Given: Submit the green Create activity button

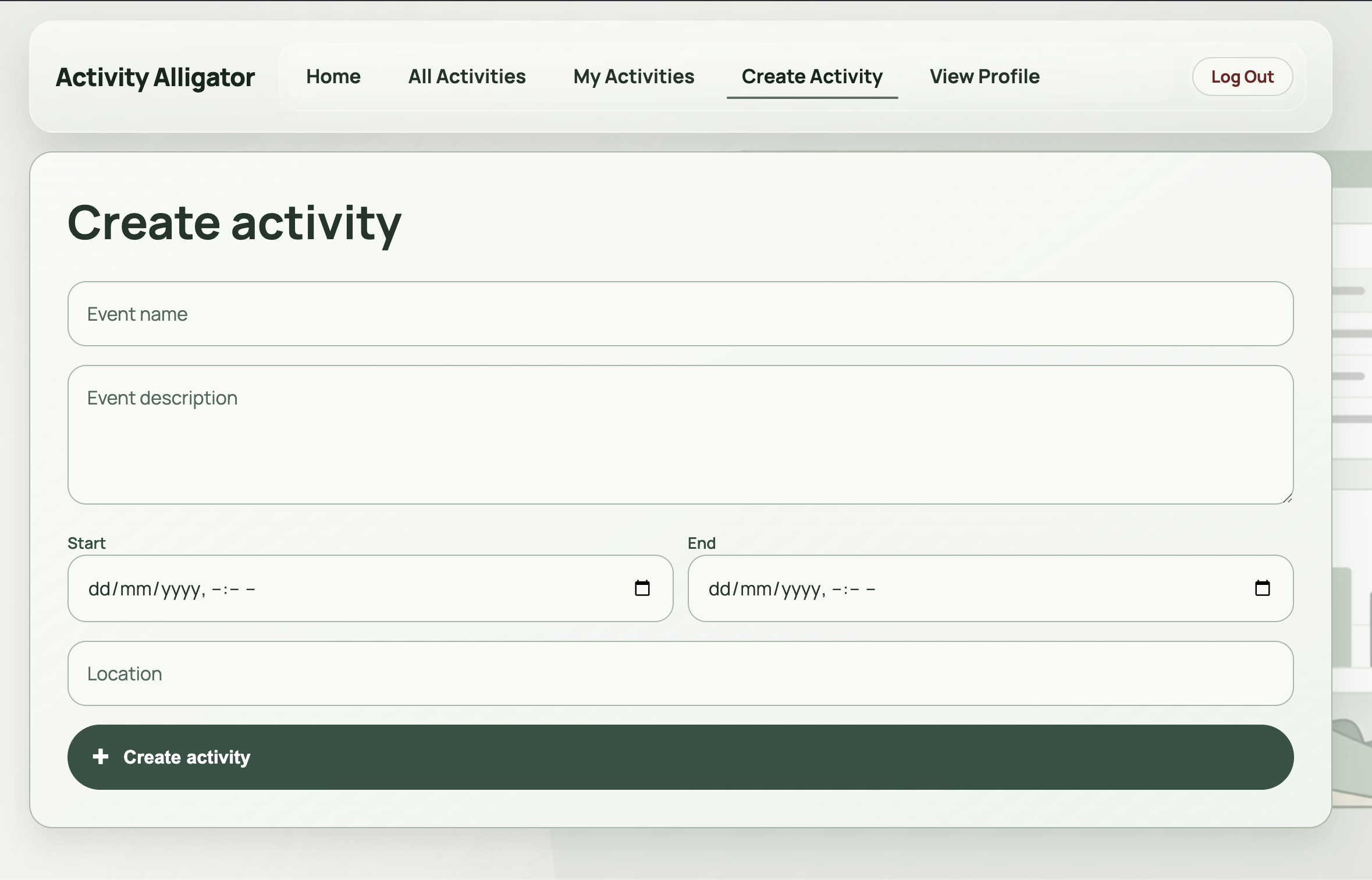Looking at the screenshot, I should click(x=680, y=757).
